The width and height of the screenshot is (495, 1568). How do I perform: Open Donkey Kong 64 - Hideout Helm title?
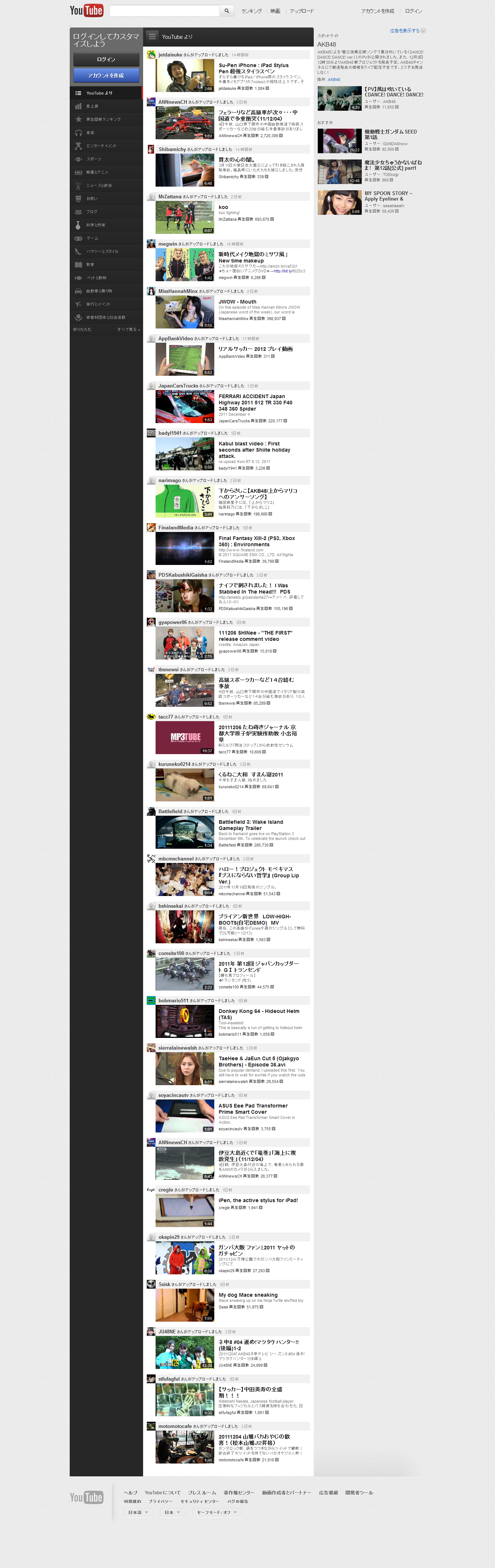point(259,1014)
